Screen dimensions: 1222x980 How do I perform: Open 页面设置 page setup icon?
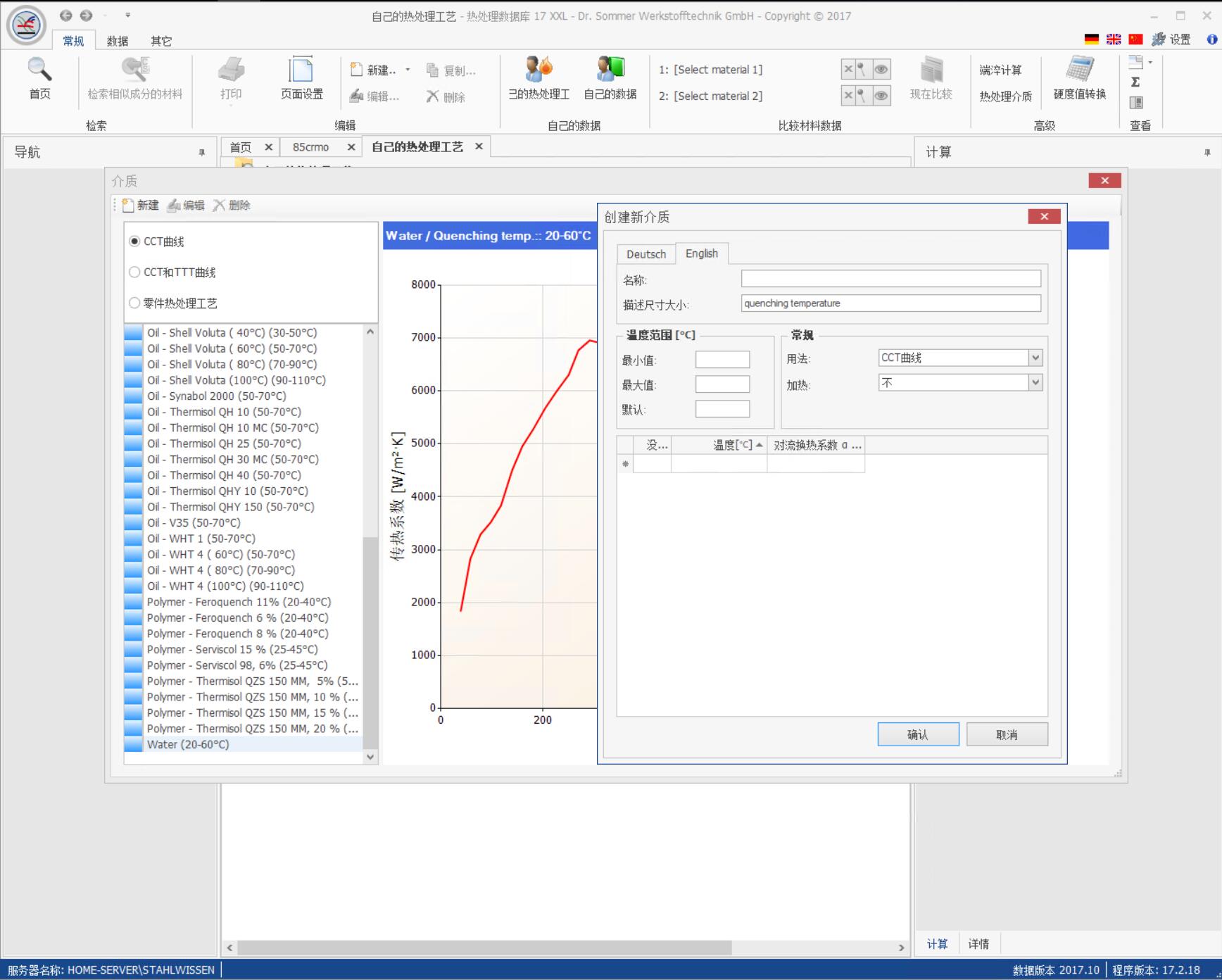click(x=301, y=70)
